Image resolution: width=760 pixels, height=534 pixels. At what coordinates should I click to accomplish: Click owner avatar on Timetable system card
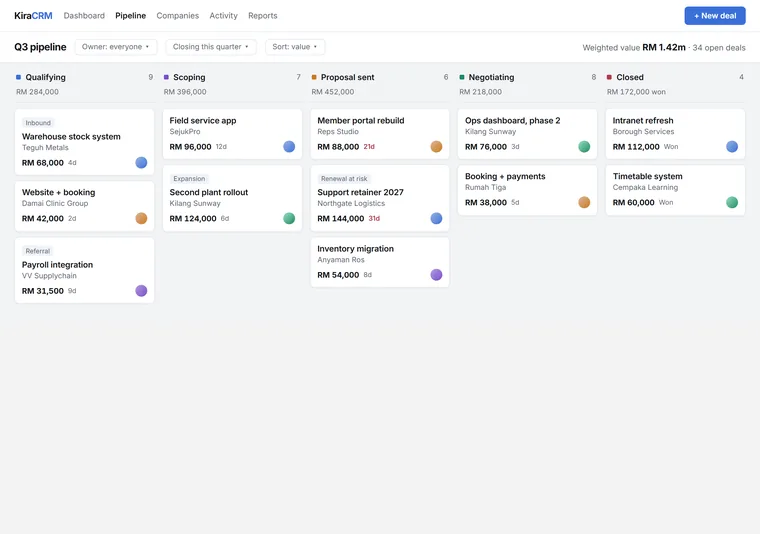point(732,202)
